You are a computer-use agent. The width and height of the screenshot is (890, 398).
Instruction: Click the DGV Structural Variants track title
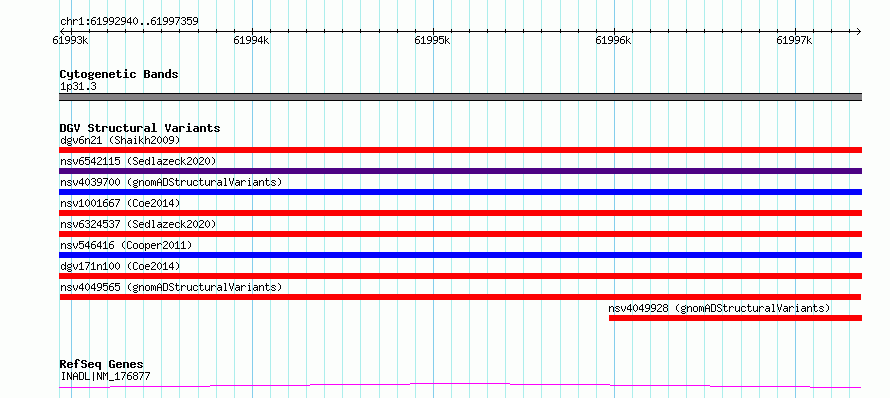(140, 128)
